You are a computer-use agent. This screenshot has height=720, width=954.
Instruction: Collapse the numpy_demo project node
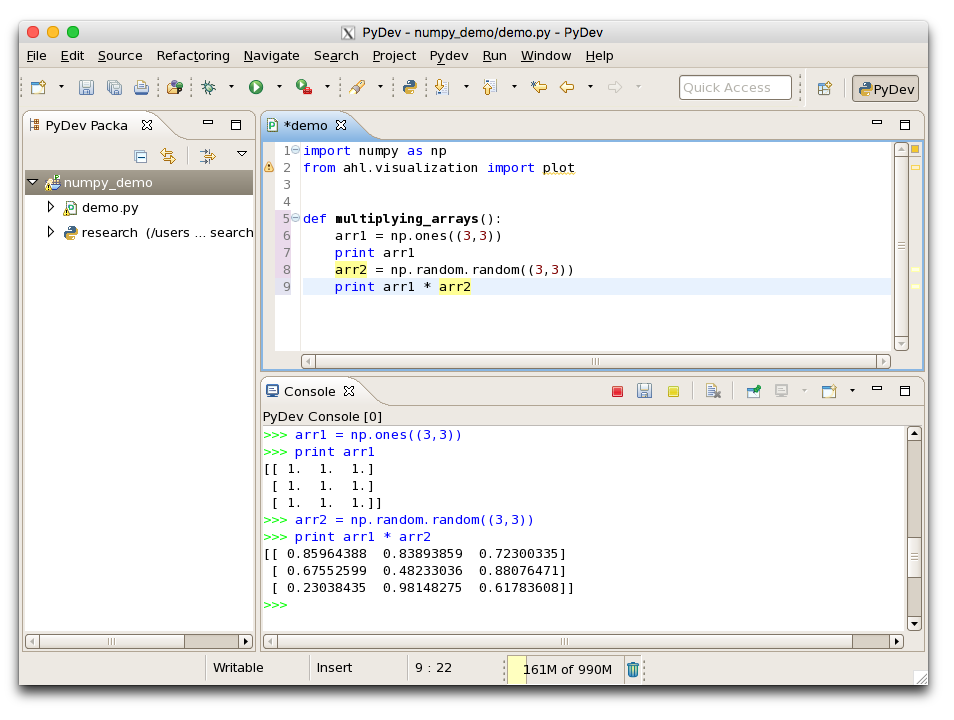[x=33, y=182]
